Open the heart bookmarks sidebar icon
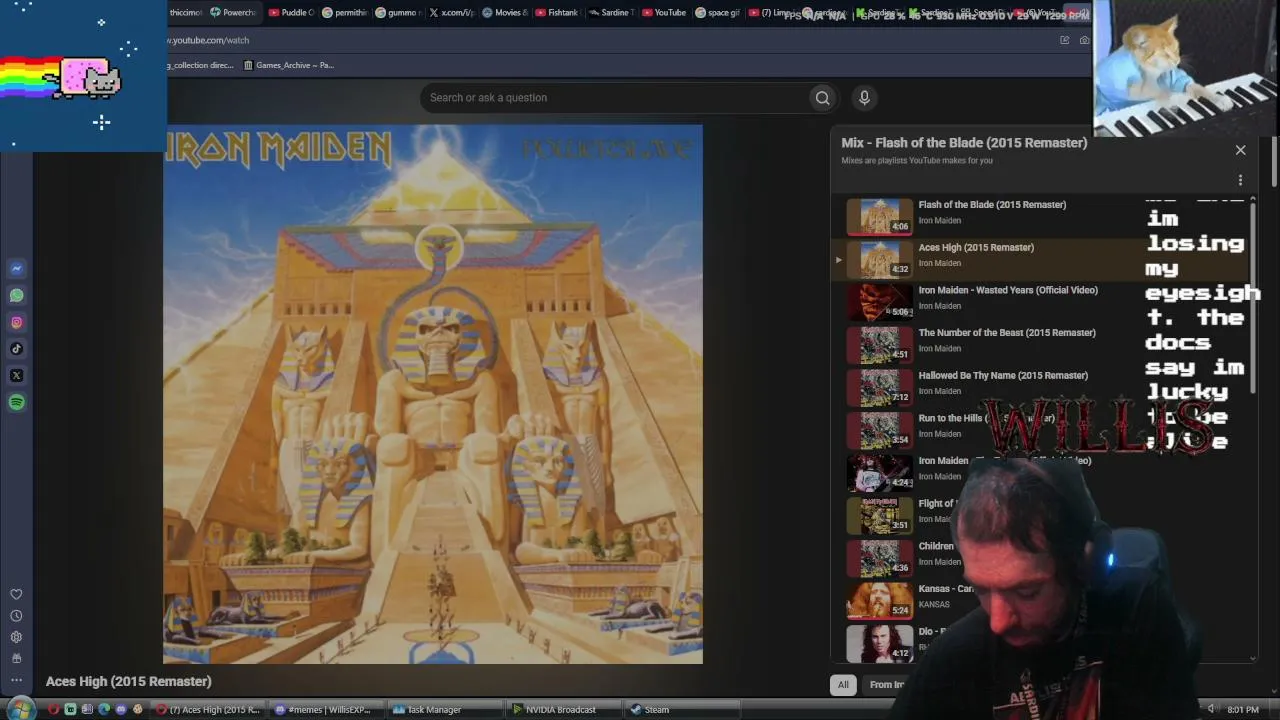This screenshot has width=1280, height=720. 16,595
